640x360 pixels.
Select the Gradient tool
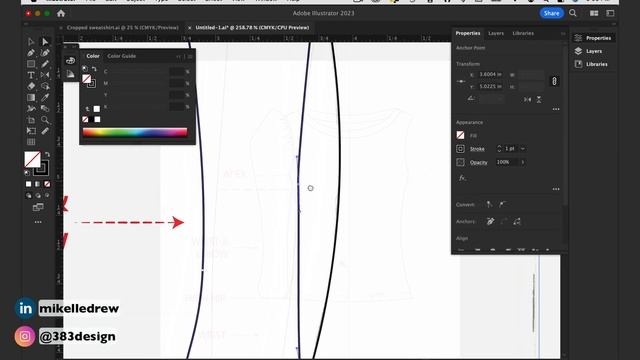click(31, 98)
